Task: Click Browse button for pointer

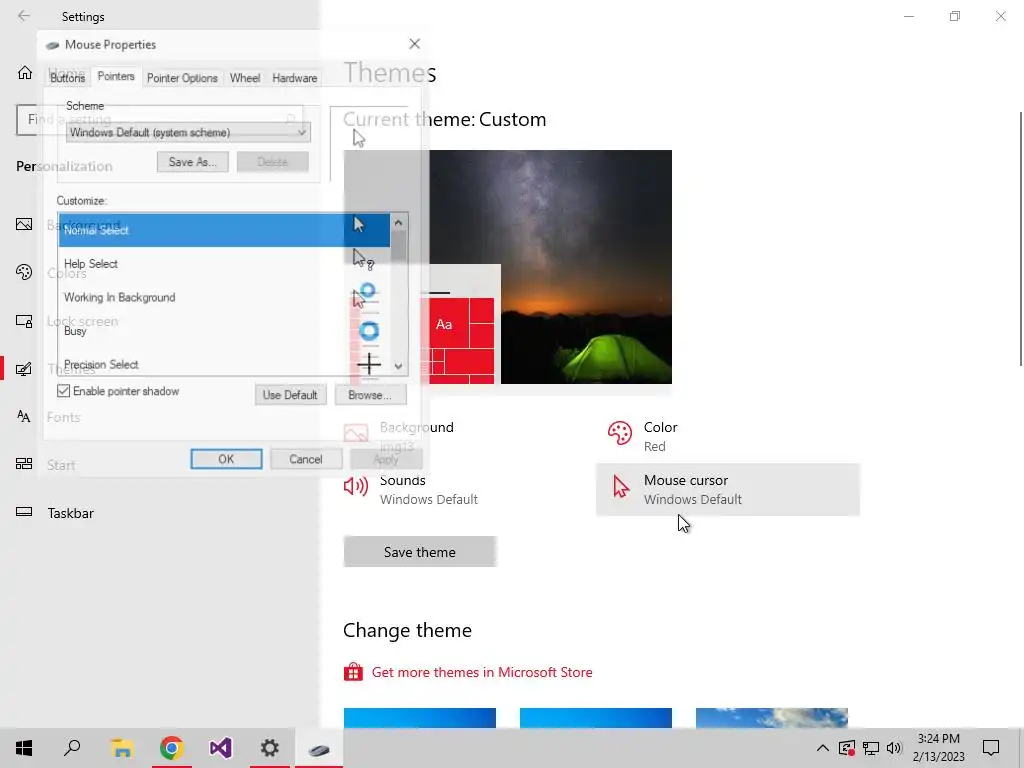Action: (370, 394)
